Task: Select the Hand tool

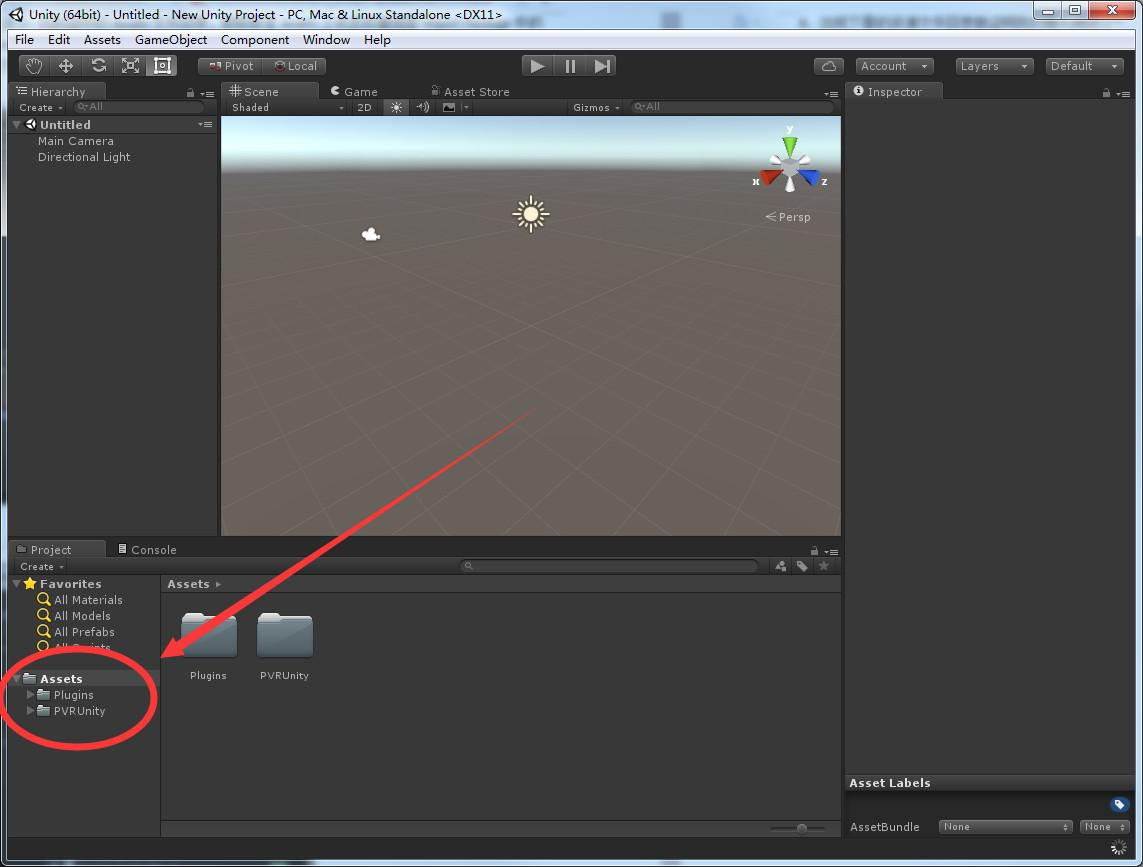Action: (34, 66)
